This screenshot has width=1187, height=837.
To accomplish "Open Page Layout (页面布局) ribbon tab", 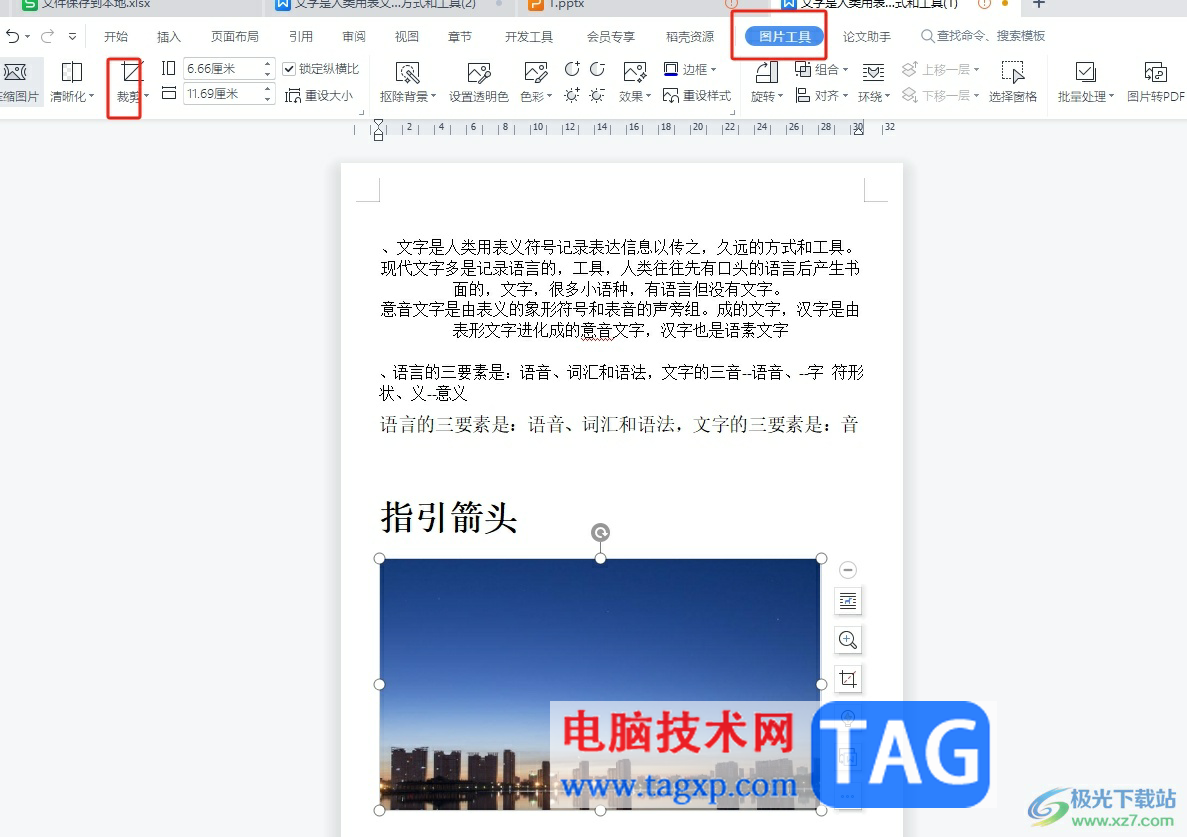I will [x=234, y=36].
